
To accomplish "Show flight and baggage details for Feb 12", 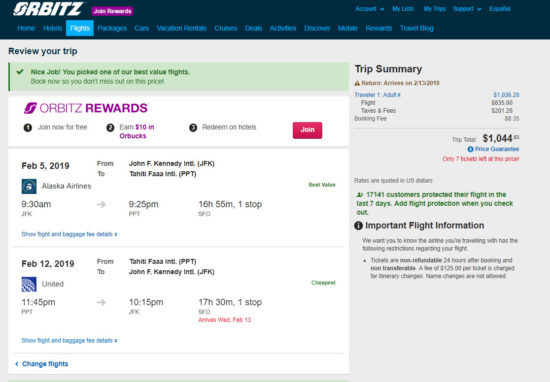I will tap(69, 341).
